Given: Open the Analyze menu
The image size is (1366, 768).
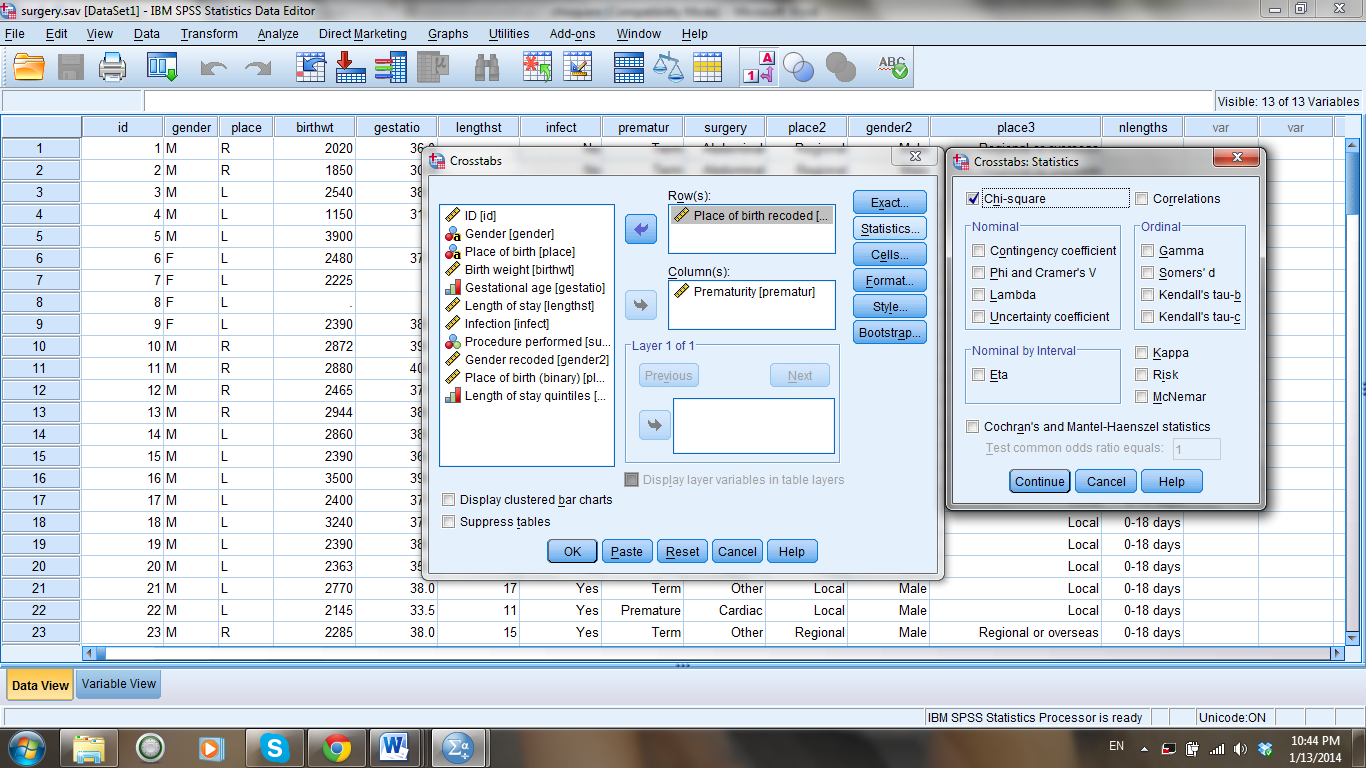Looking at the screenshot, I should click(278, 33).
